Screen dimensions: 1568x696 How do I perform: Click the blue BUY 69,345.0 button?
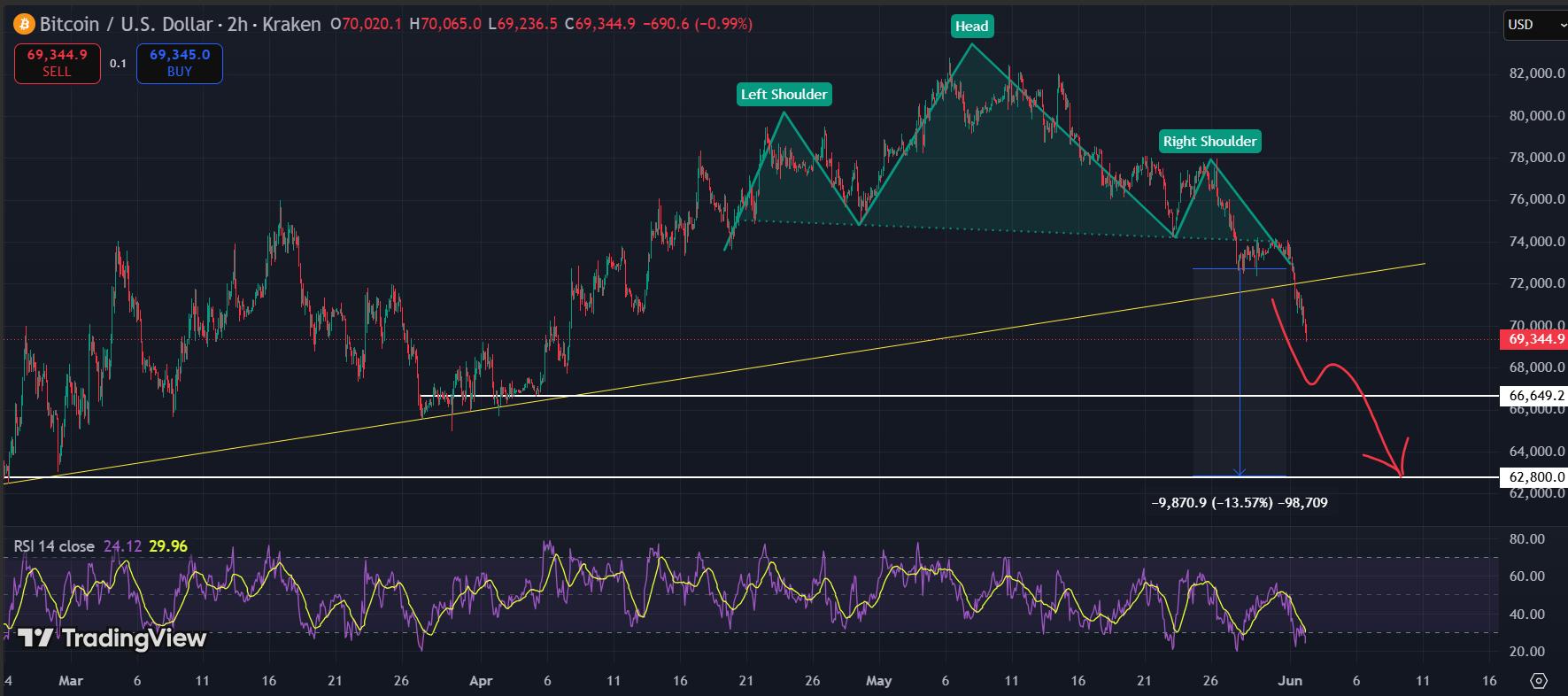(x=180, y=63)
